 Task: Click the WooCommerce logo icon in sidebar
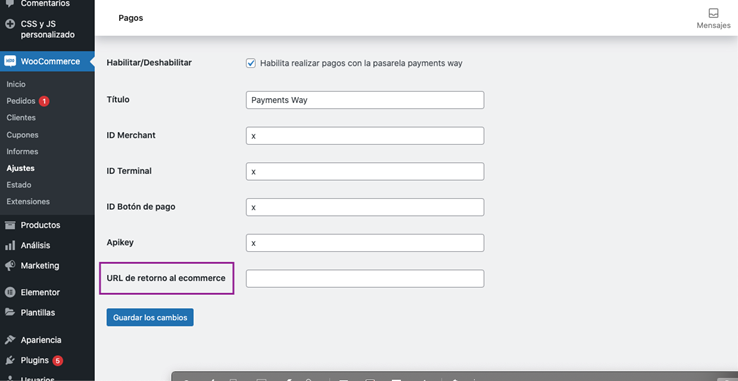[x=10, y=61]
